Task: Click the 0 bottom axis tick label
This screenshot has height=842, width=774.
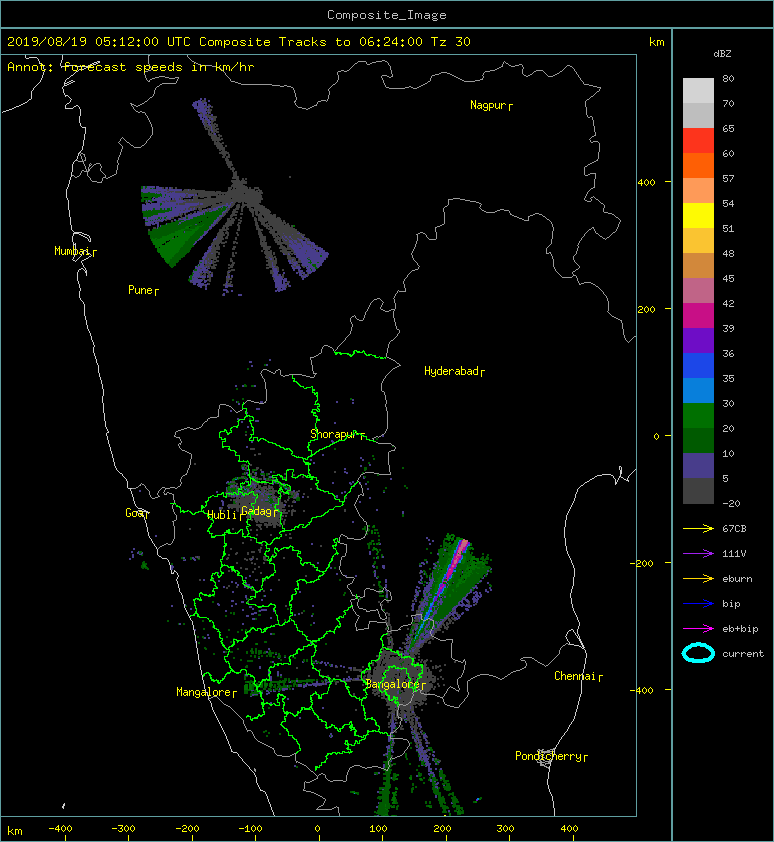Action: 317,829
